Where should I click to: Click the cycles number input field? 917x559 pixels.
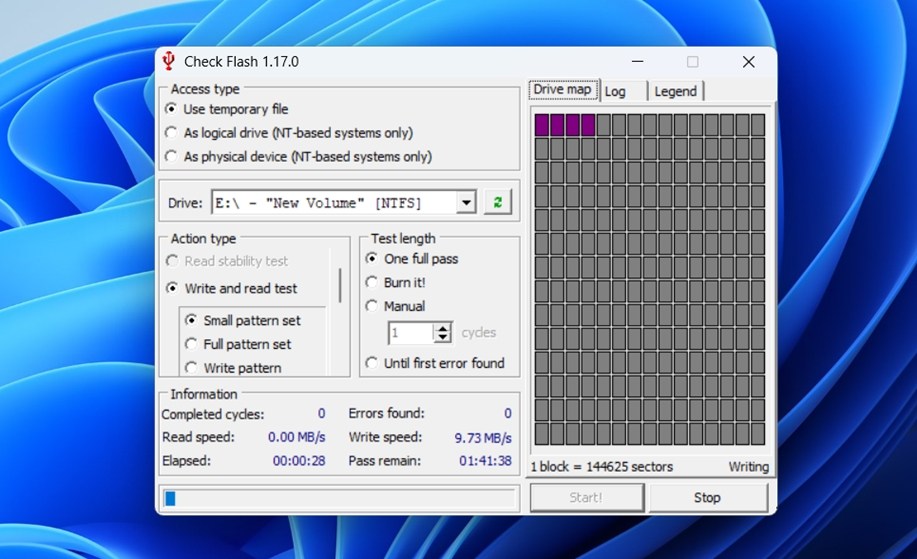click(410, 333)
